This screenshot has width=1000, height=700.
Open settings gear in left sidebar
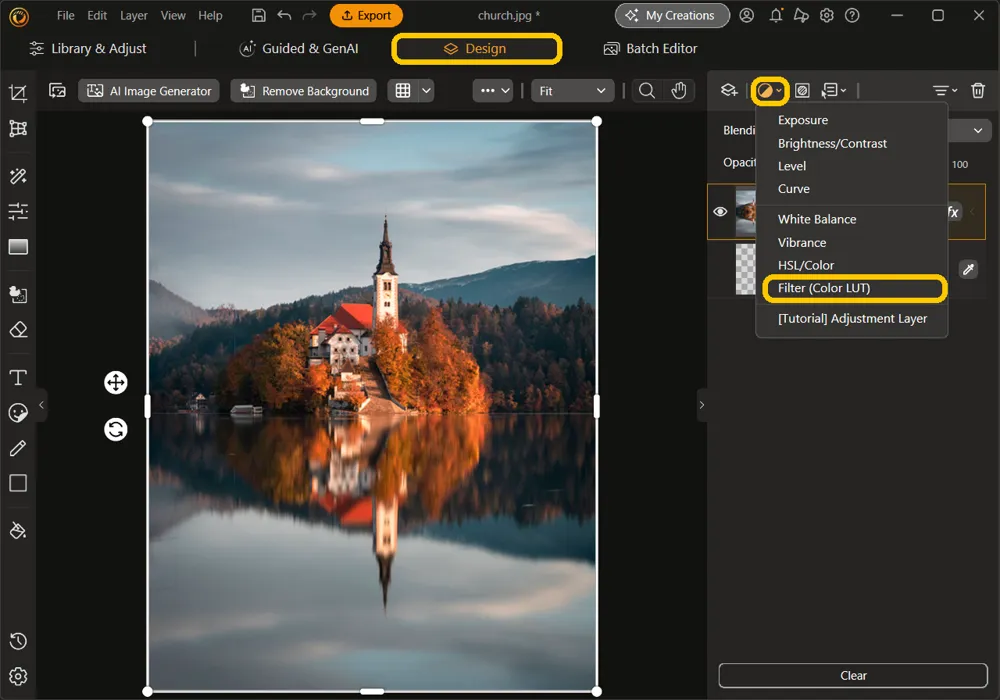click(18, 676)
